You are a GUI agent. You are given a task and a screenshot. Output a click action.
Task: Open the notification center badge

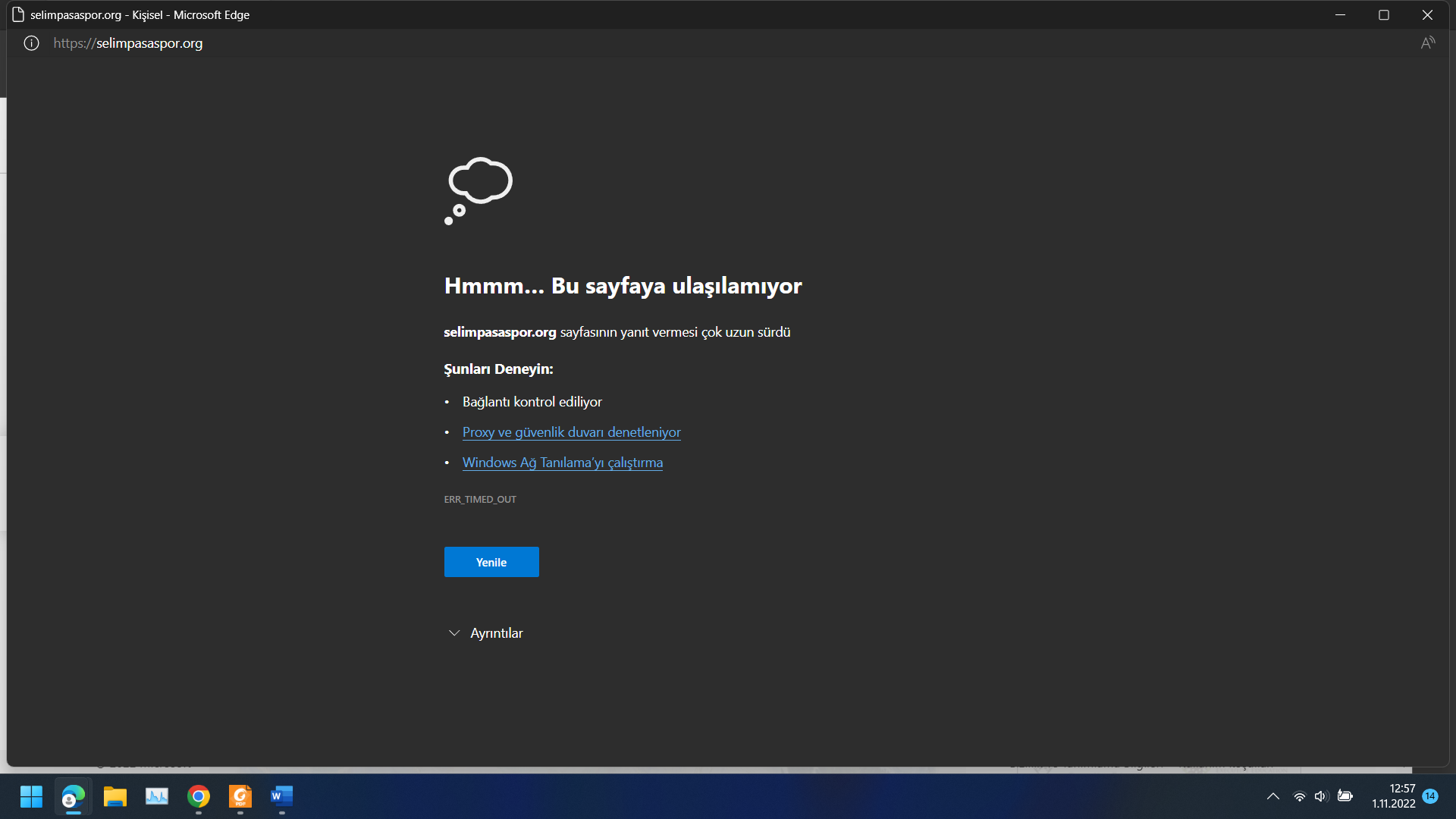[1430, 796]
